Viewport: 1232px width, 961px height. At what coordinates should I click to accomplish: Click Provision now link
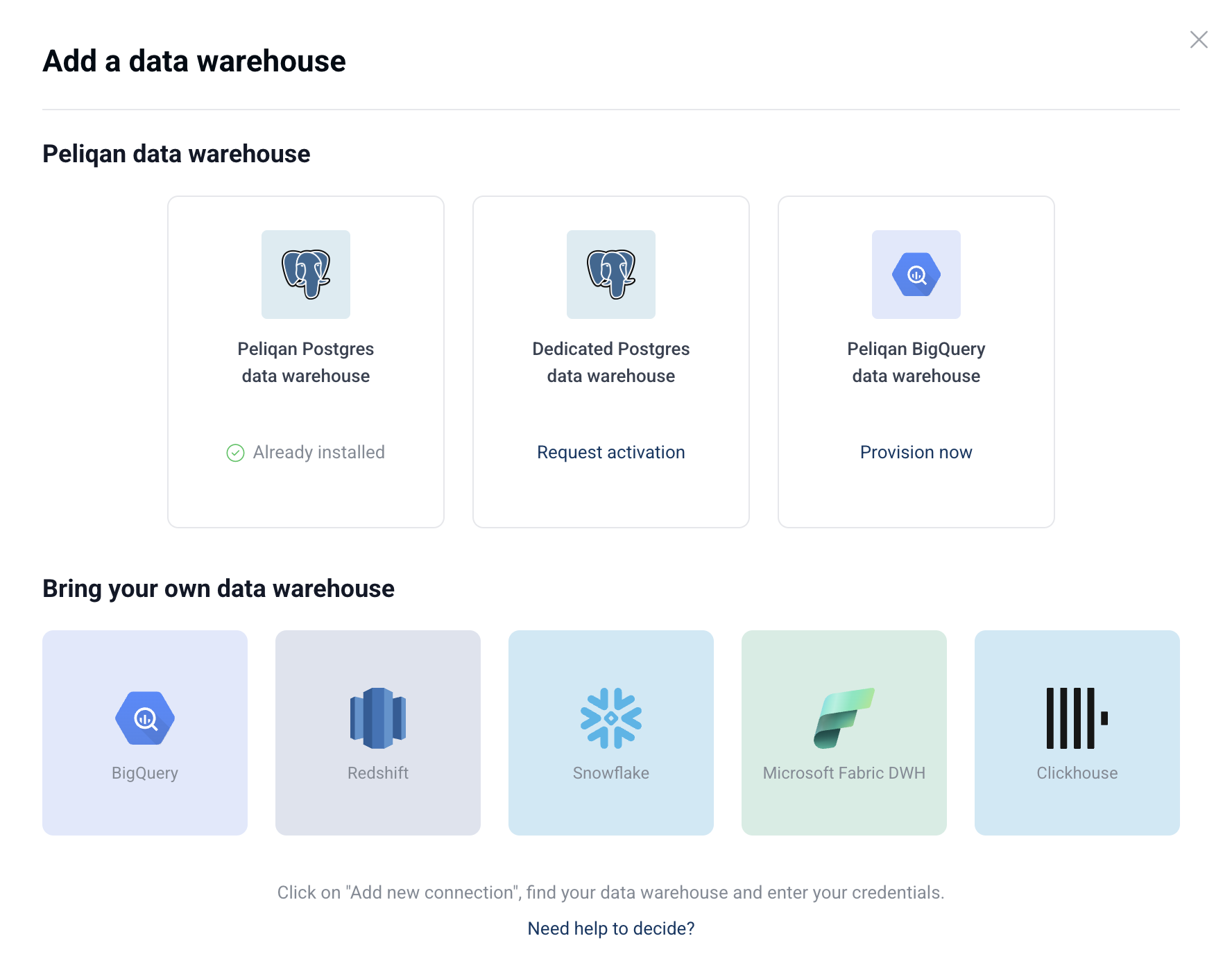click(x=916, y=452)
